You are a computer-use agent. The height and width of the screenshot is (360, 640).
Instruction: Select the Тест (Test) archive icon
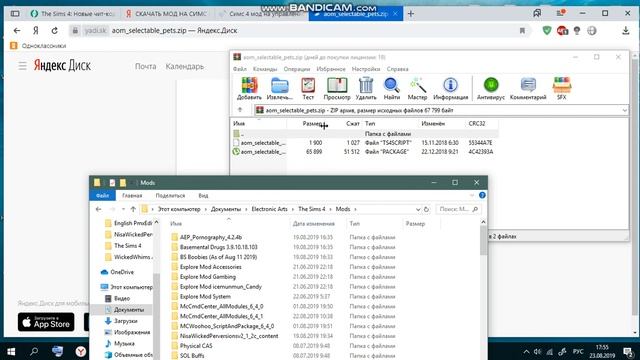click(x=308, y=85)
